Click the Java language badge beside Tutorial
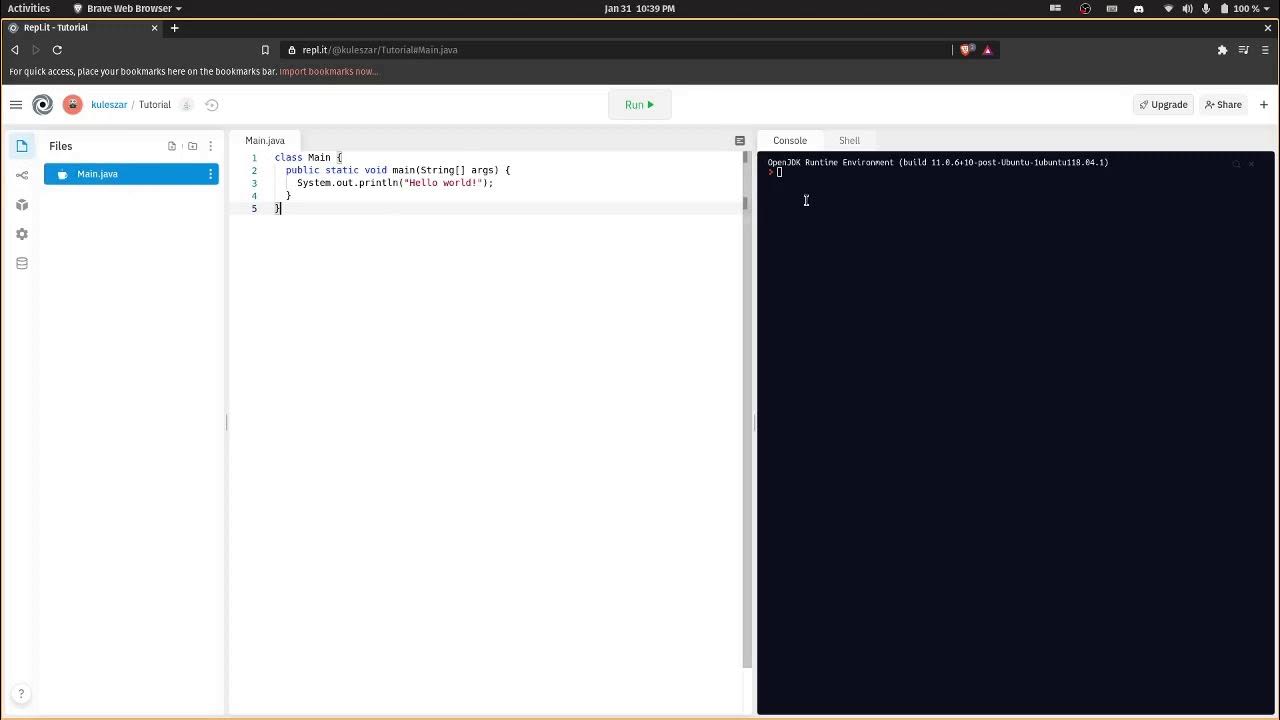The width and height of the screenshot is (1280, 720). [186, 105]
